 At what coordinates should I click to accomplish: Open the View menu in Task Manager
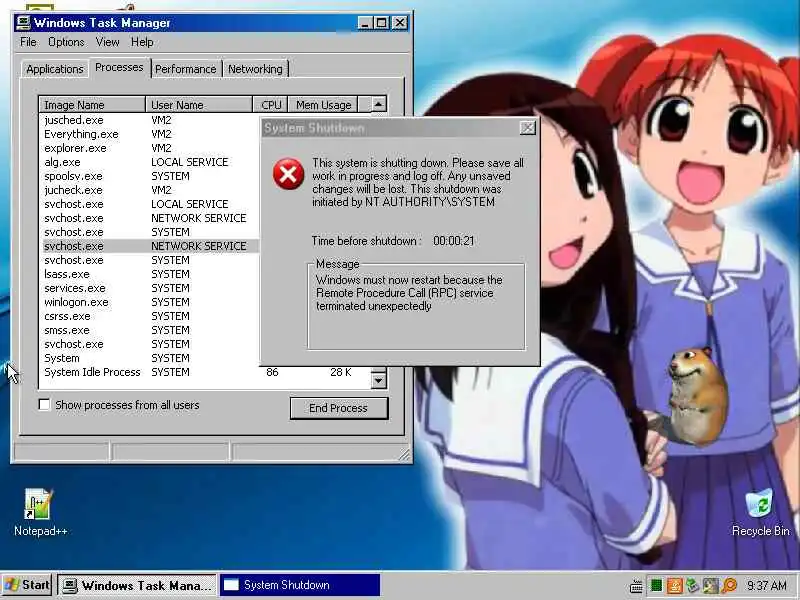tap(107, 42)
